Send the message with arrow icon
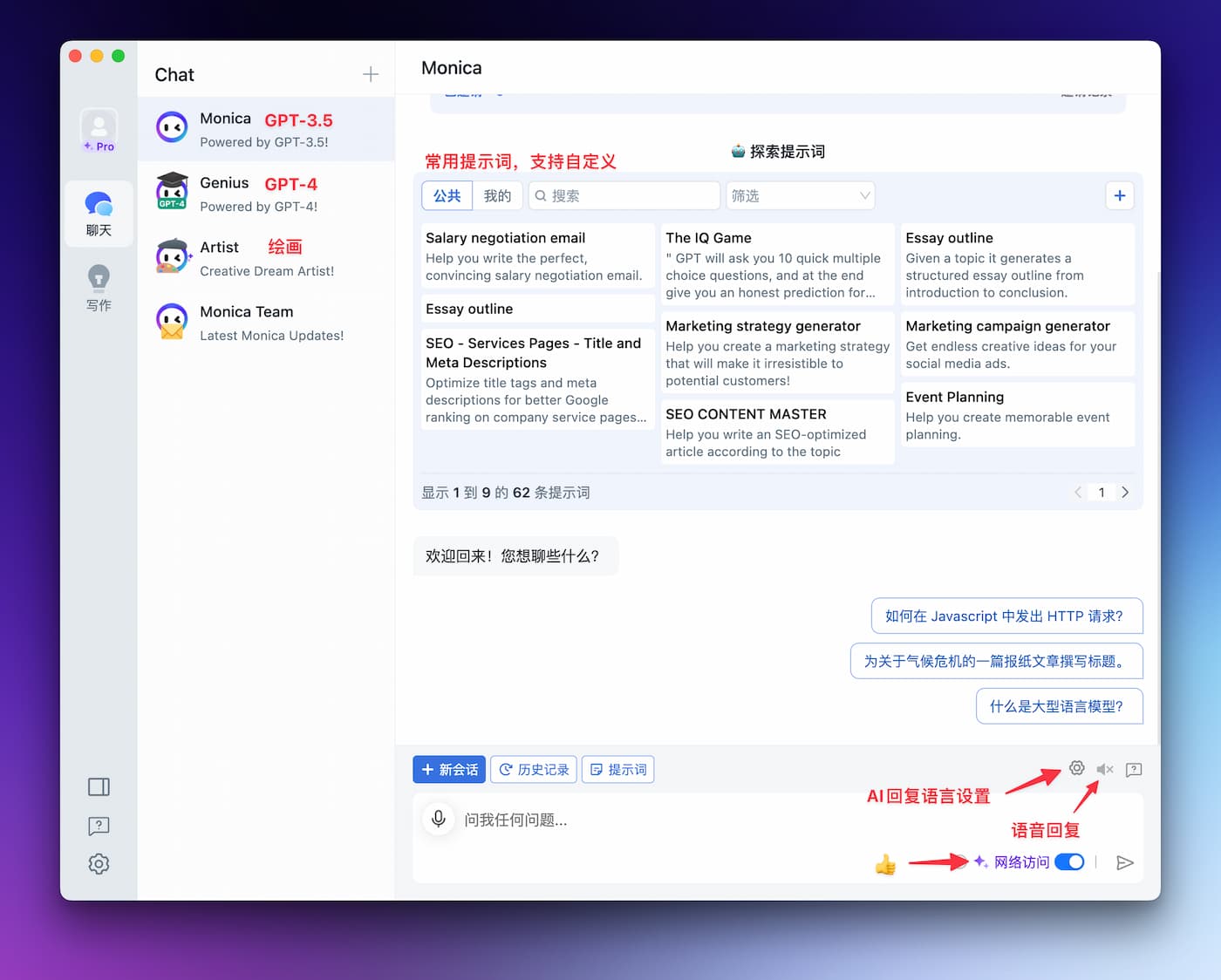The height and width of the screenshot is (980, 1221). pyautogui.click(x=1125, y=862)
